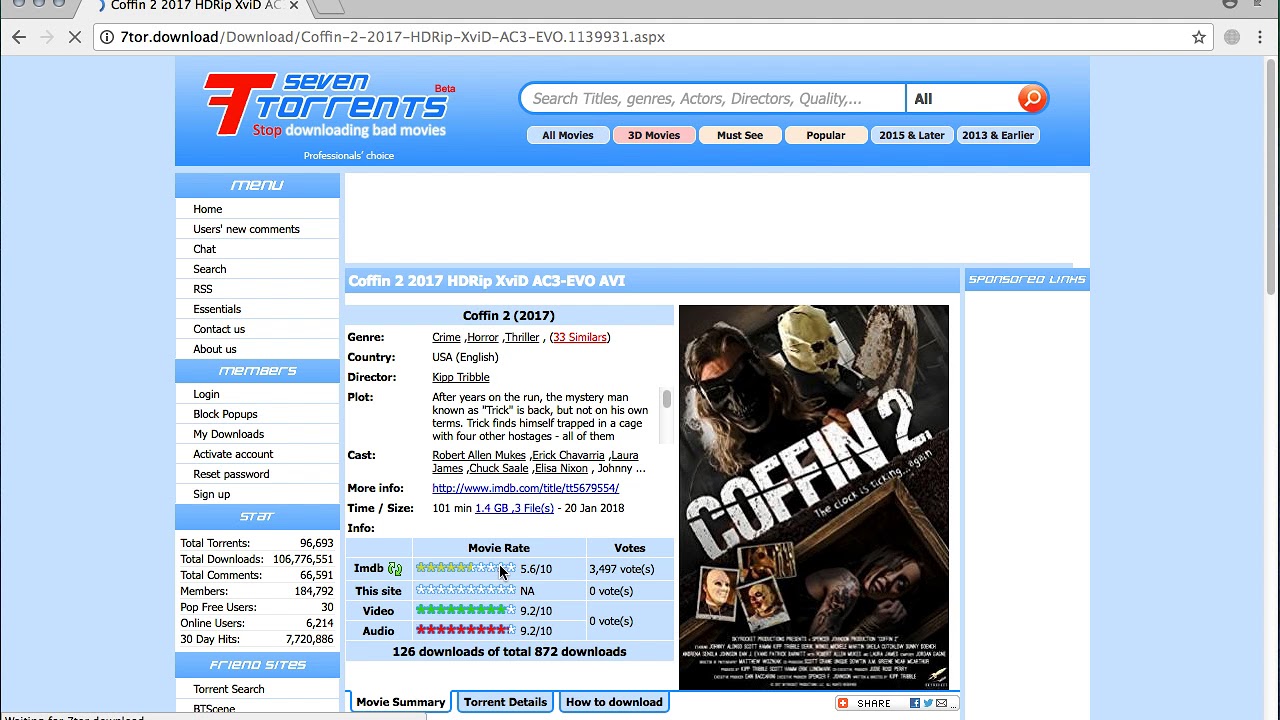Click the Coffin 2 movie poster
Viewport: 1280px width, 720px height.
[814, 497]
